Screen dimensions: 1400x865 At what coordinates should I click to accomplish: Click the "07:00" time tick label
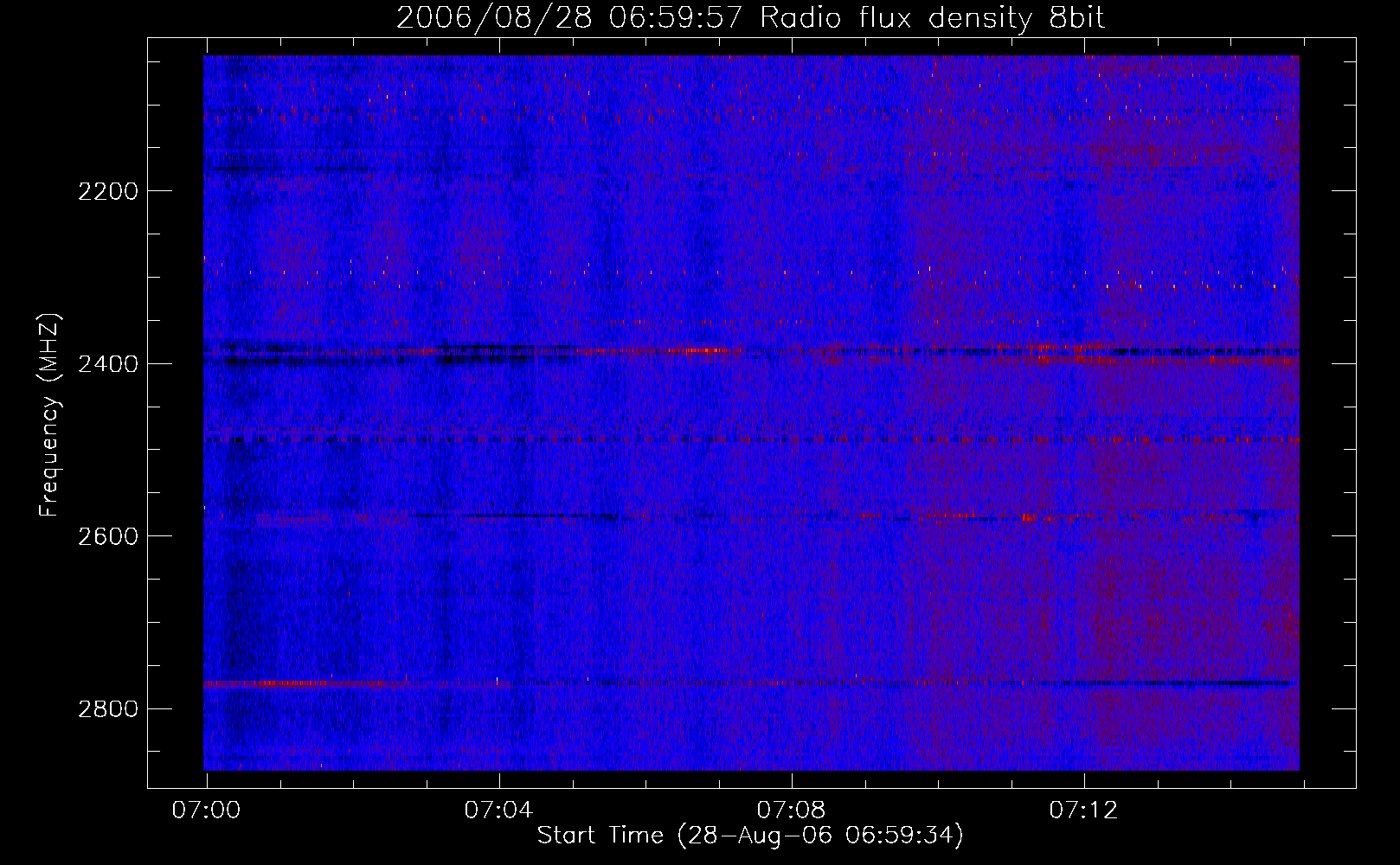click(207, 811)
